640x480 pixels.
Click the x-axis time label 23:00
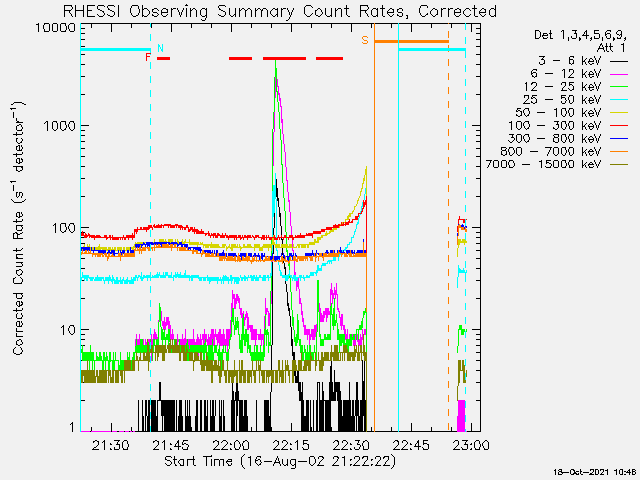(471, 445)
